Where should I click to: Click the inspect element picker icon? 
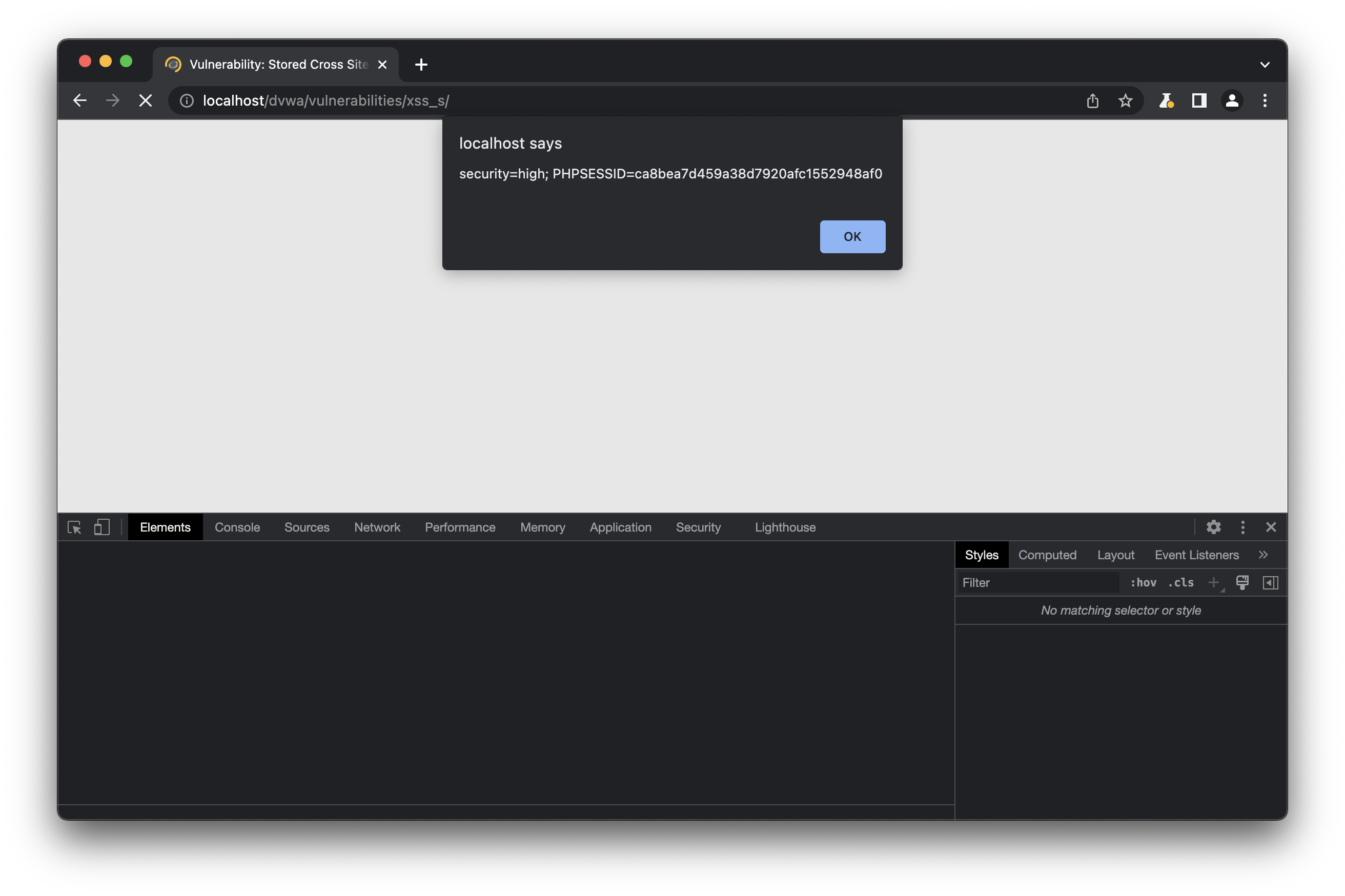(74, 527)
